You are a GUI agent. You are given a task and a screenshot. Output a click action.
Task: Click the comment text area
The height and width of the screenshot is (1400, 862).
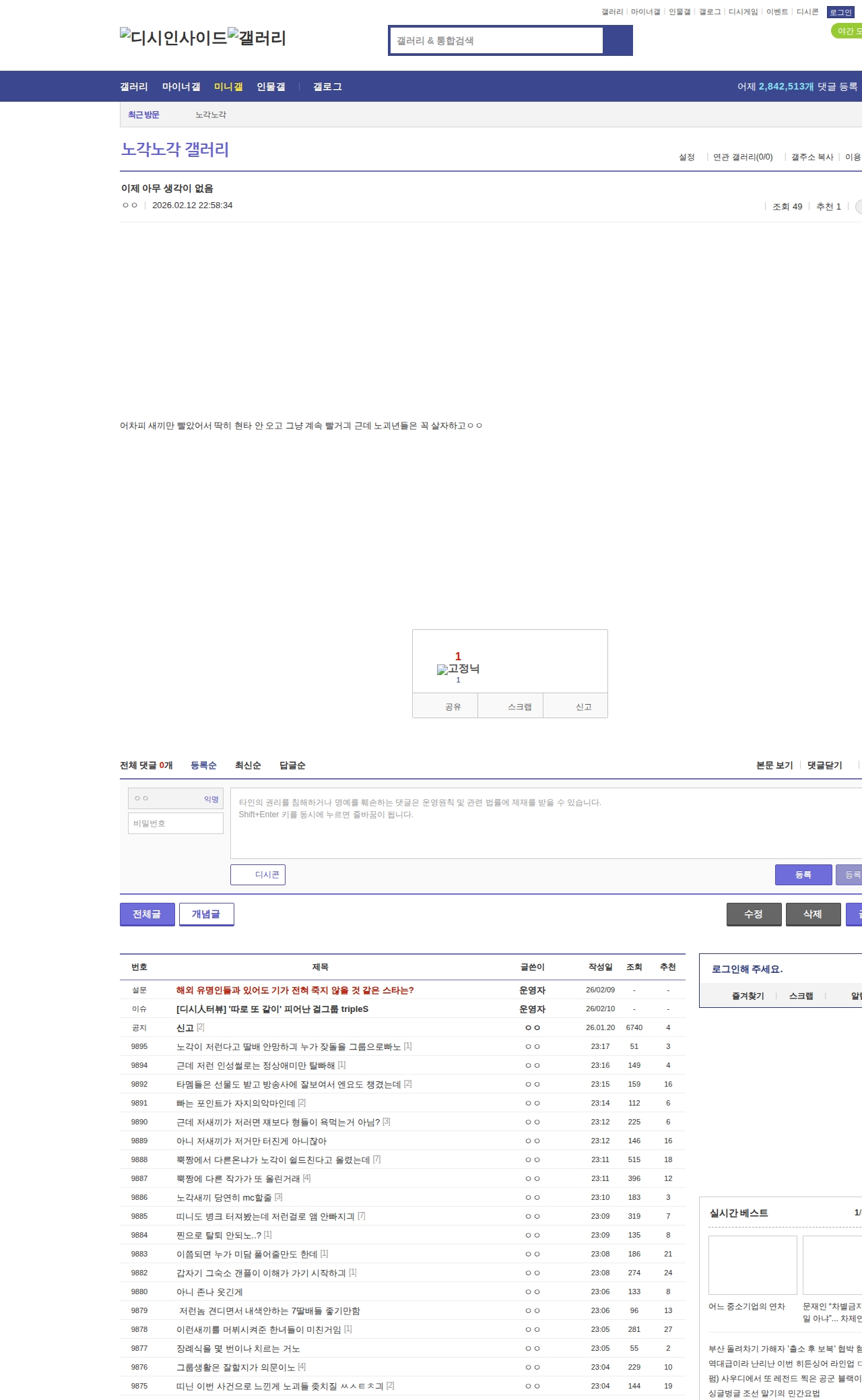tap(546, 823)
